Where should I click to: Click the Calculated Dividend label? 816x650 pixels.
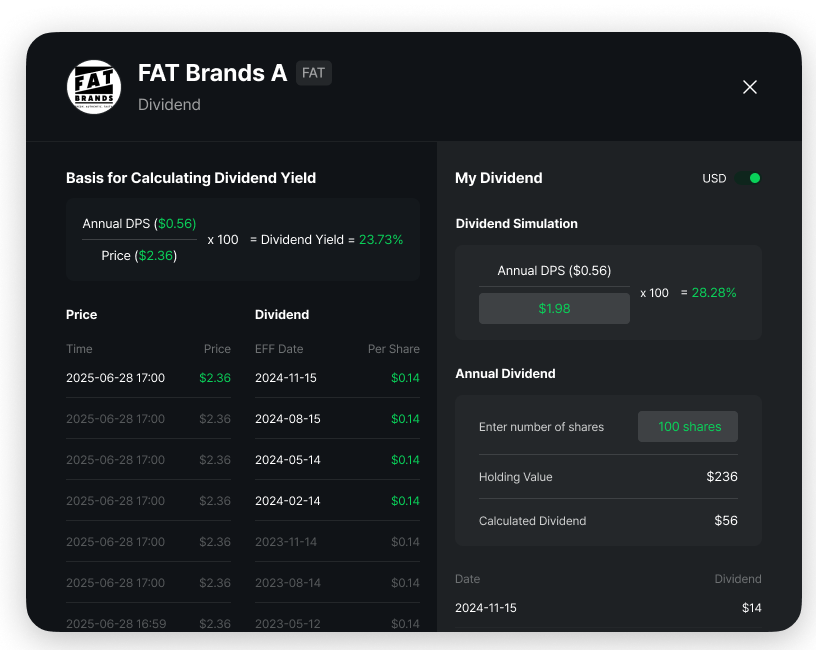click(532, 521)
